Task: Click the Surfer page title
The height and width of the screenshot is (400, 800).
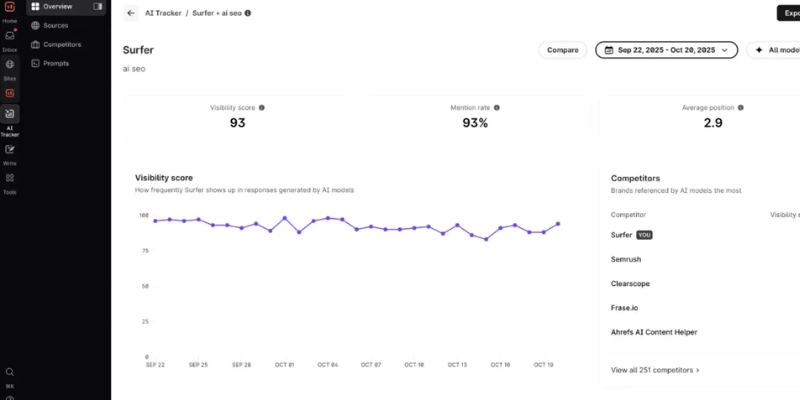Action: 138,50
